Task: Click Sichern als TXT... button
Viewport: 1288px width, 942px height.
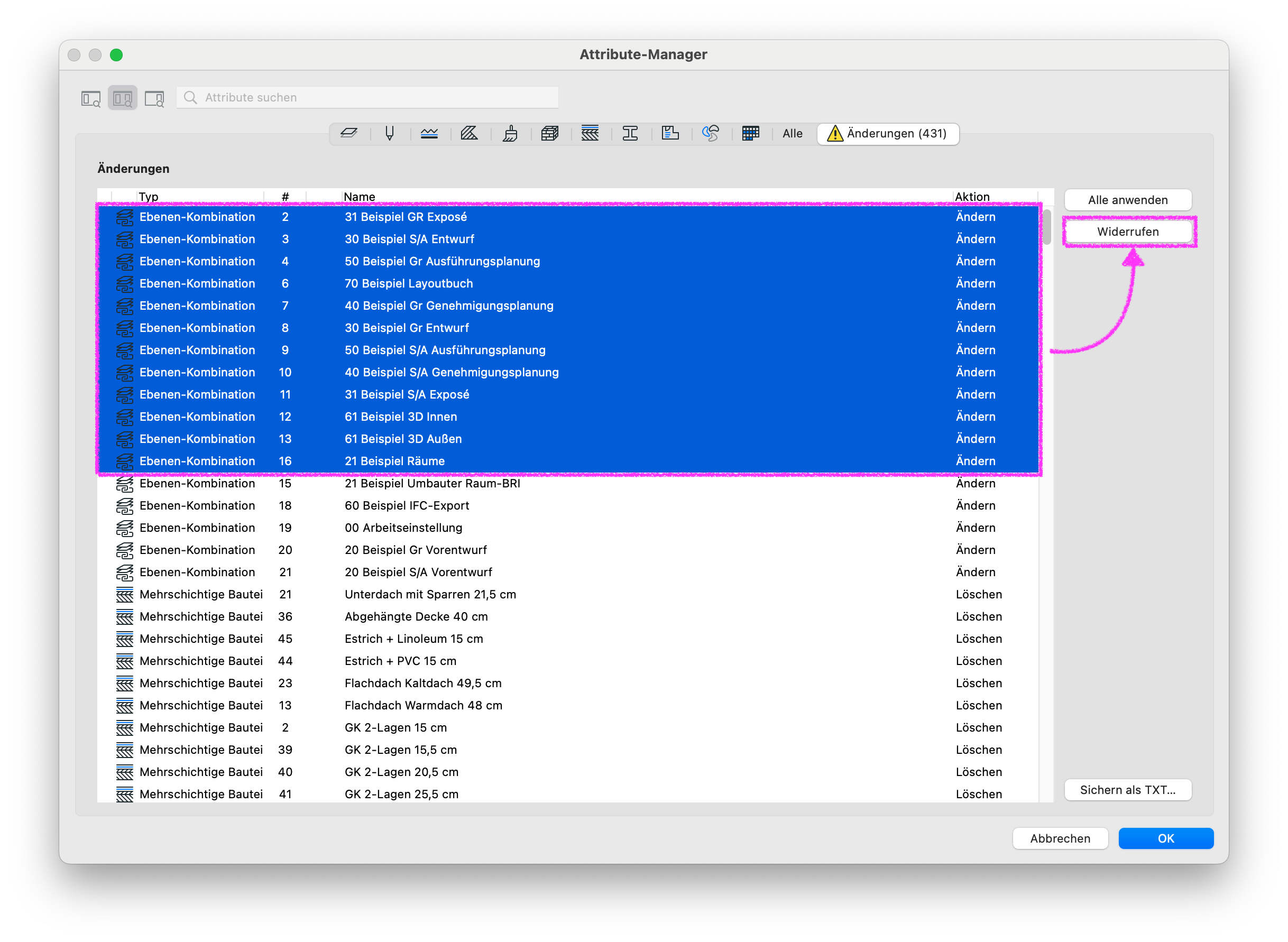Action: (x=1128, y=790)
